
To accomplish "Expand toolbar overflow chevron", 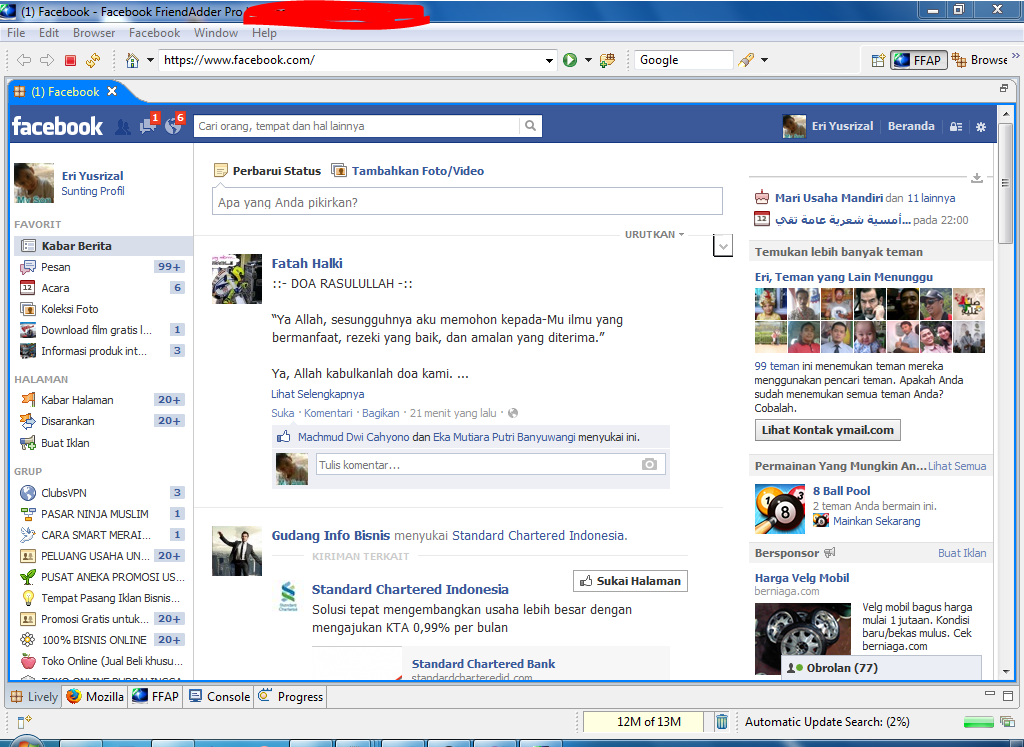I will (1016, 56).
